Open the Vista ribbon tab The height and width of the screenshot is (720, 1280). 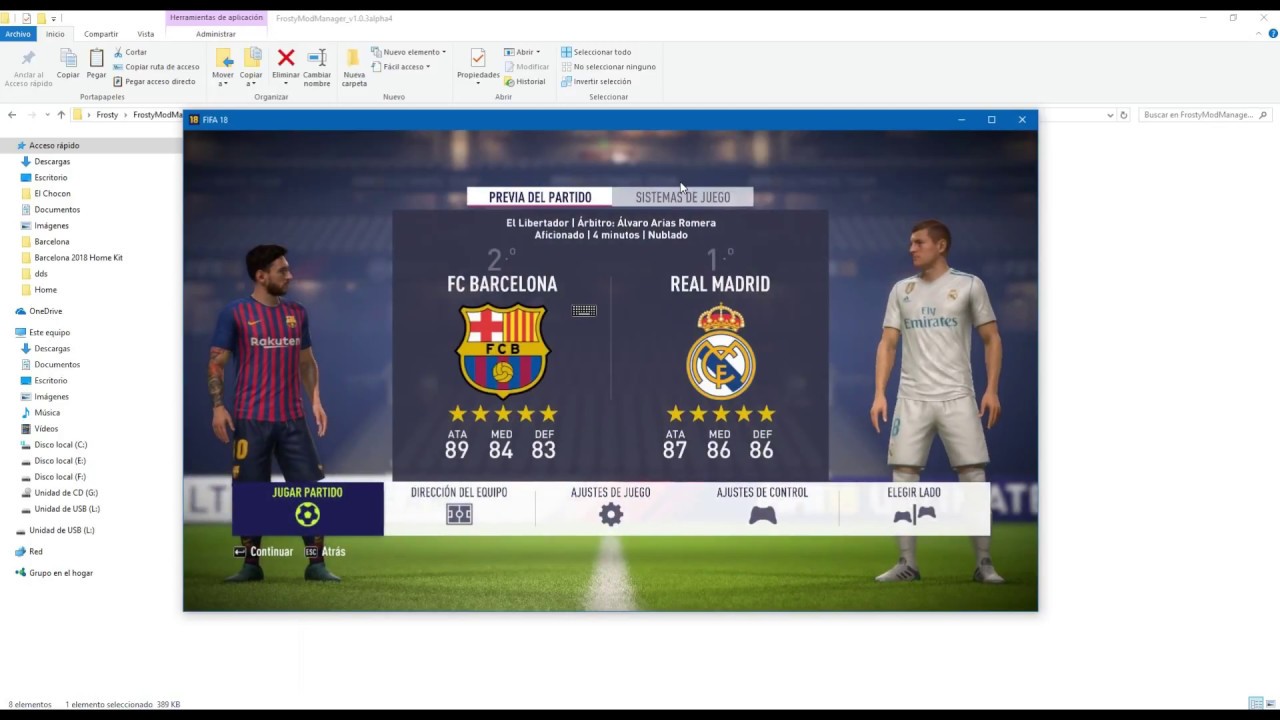click(x=146, y=34)
